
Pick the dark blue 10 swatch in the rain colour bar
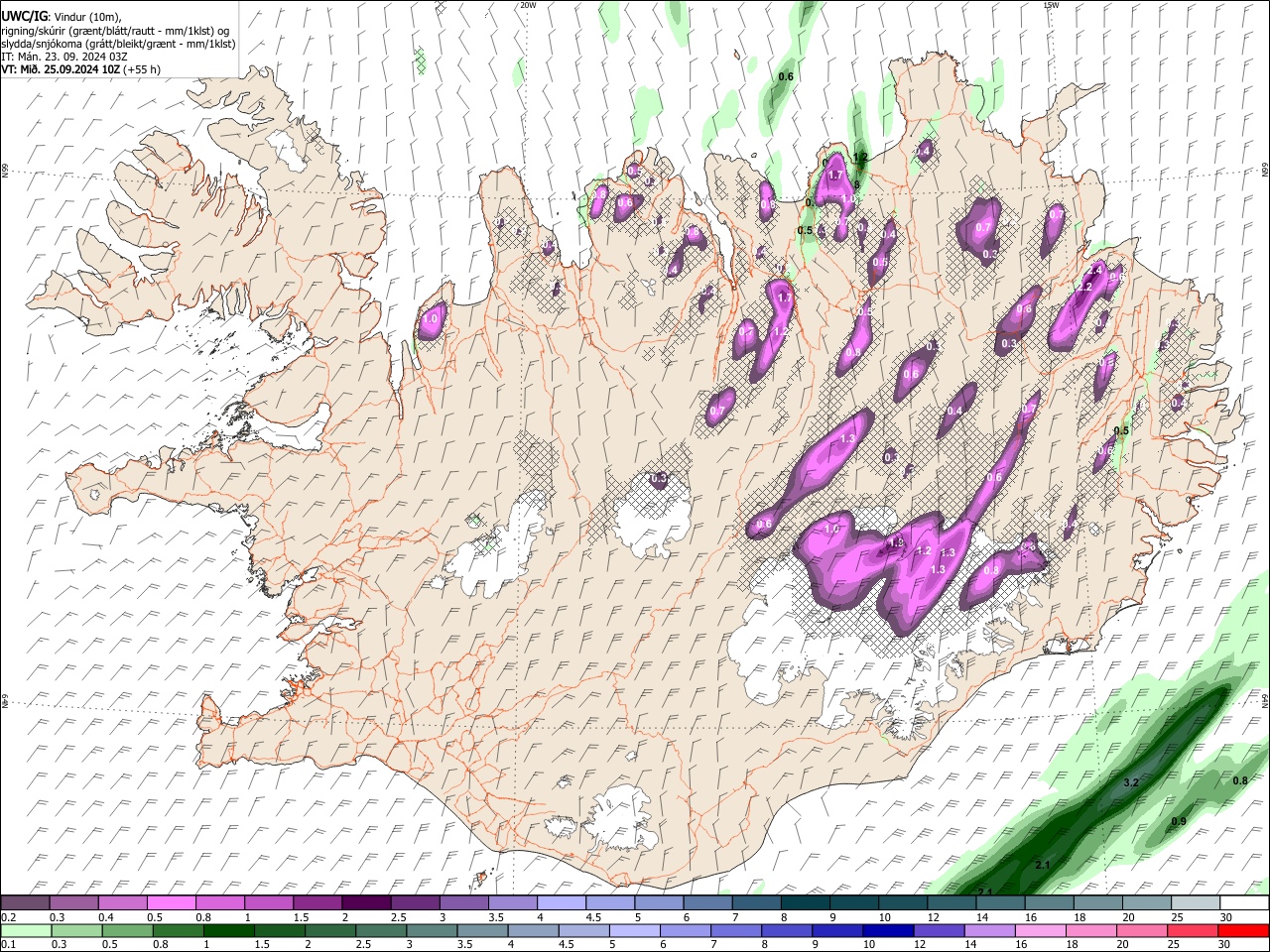[886, 930]
